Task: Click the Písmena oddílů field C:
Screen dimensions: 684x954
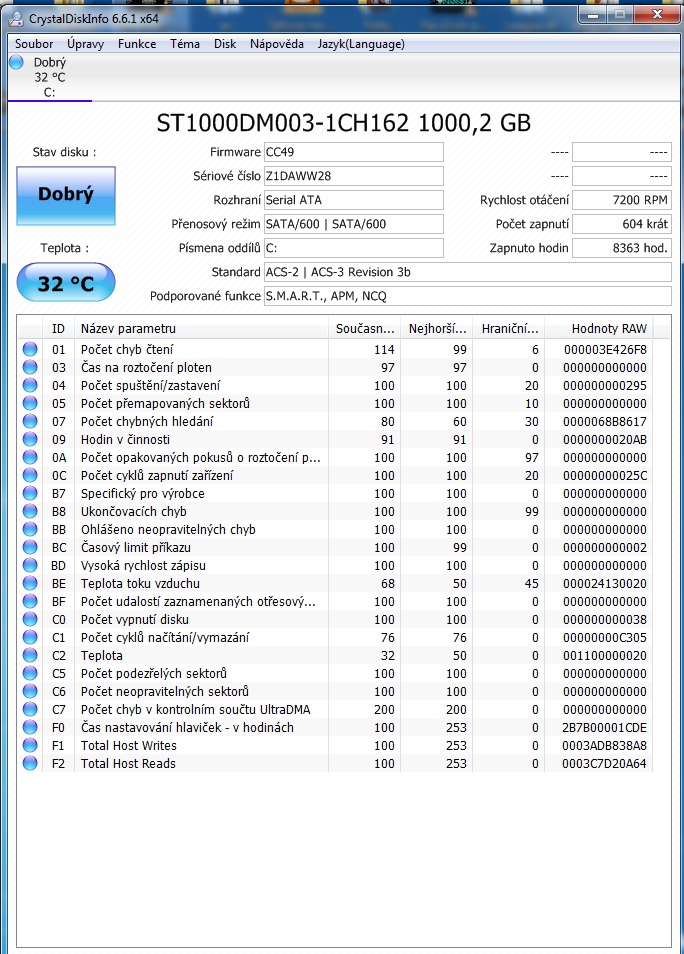Action: 354,248
